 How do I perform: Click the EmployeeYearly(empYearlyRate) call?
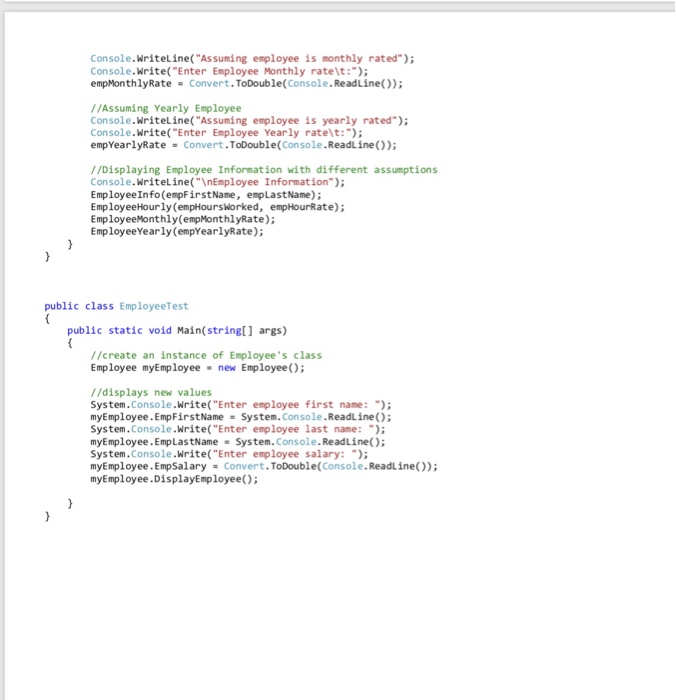(x=177, y=231)
